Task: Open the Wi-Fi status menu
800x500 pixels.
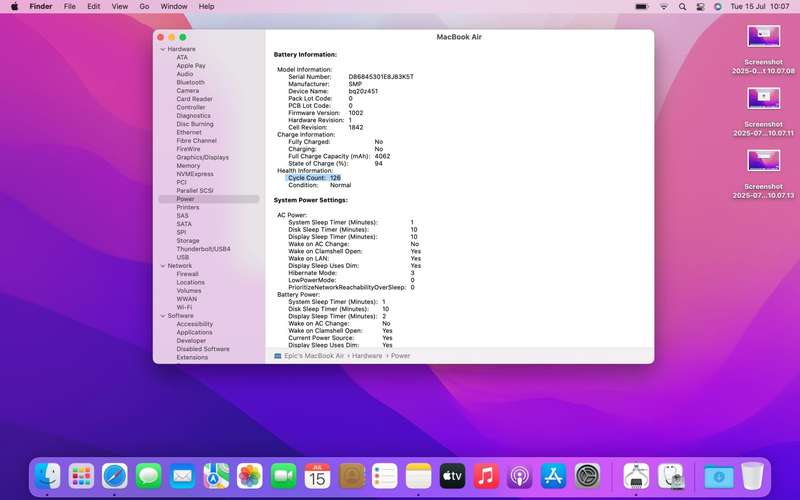Action: pos(664,7)
